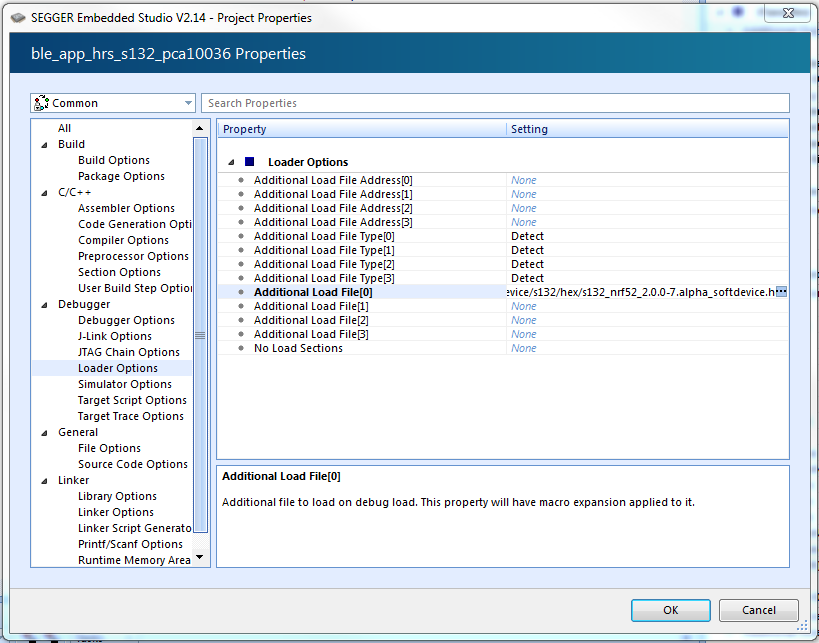
Task: Select Additional Load File Address[2] property
Action: click(333, 208)
